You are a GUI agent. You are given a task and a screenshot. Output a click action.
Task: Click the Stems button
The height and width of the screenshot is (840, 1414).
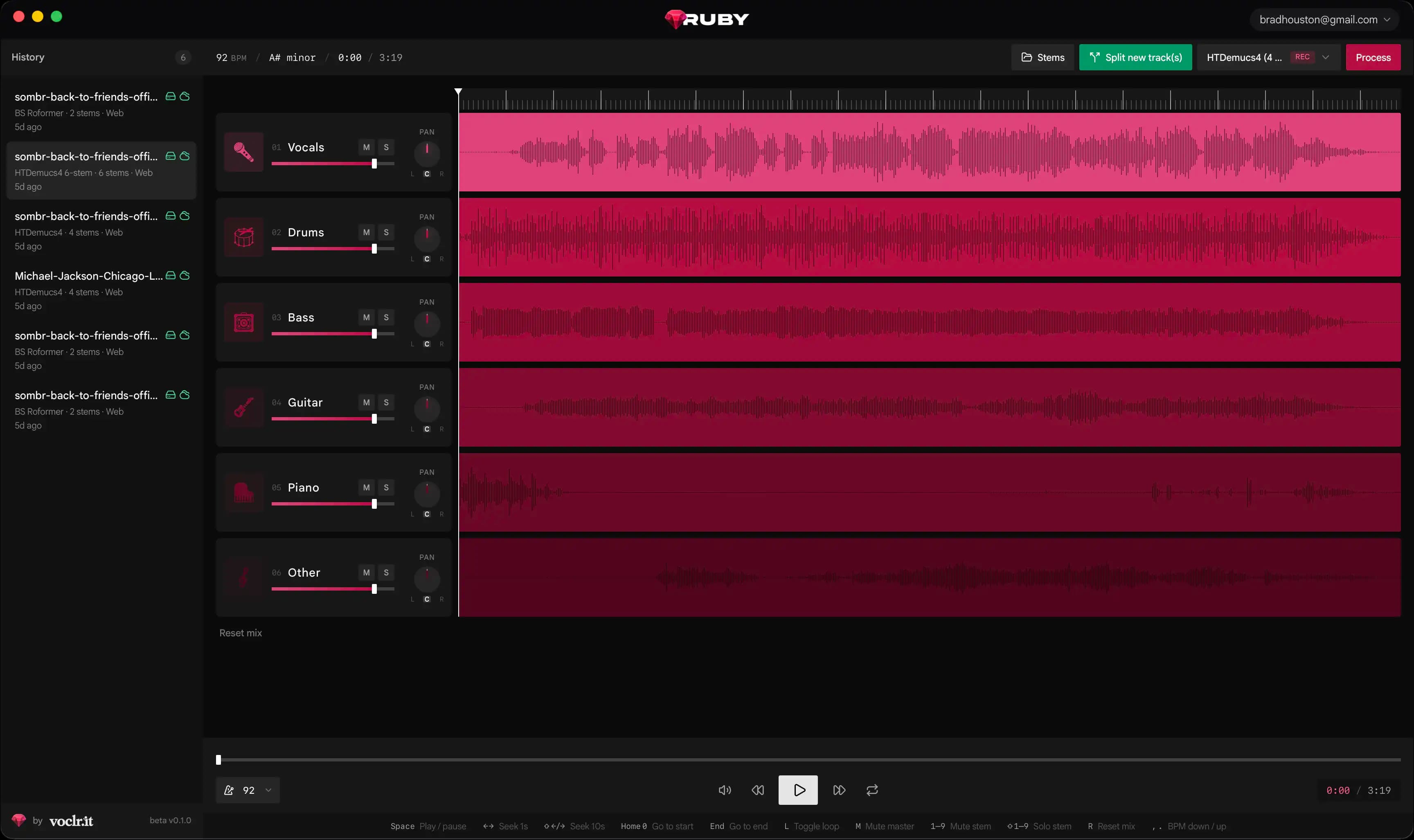click(x=1042, y=57)
